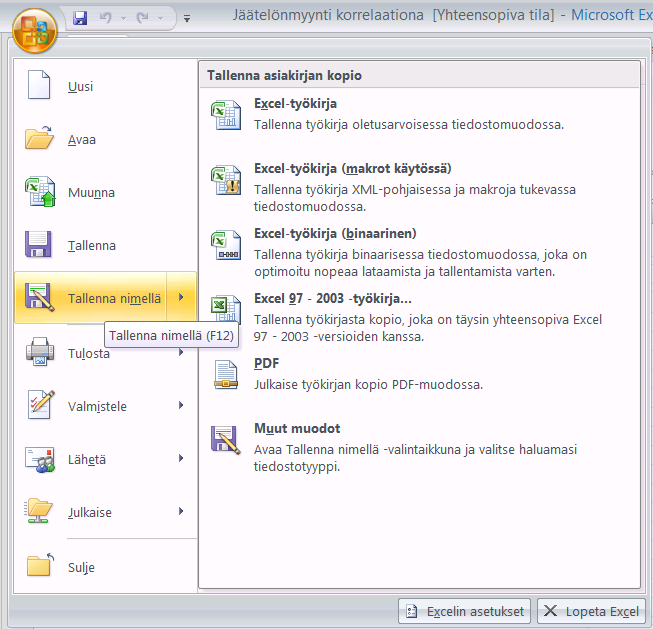Click the Jäätelönmyynti korrelaationa title text

point(328,15)
